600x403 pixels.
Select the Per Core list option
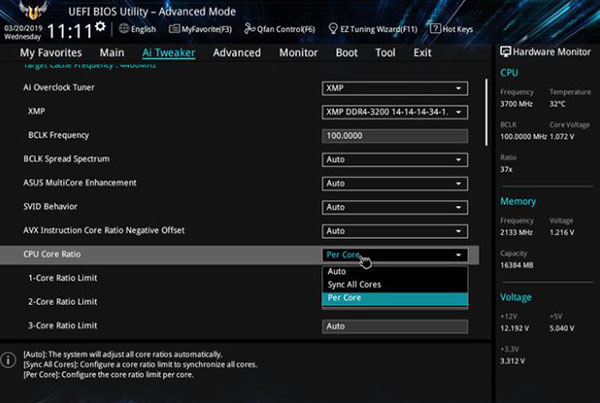tap(395, 298)
